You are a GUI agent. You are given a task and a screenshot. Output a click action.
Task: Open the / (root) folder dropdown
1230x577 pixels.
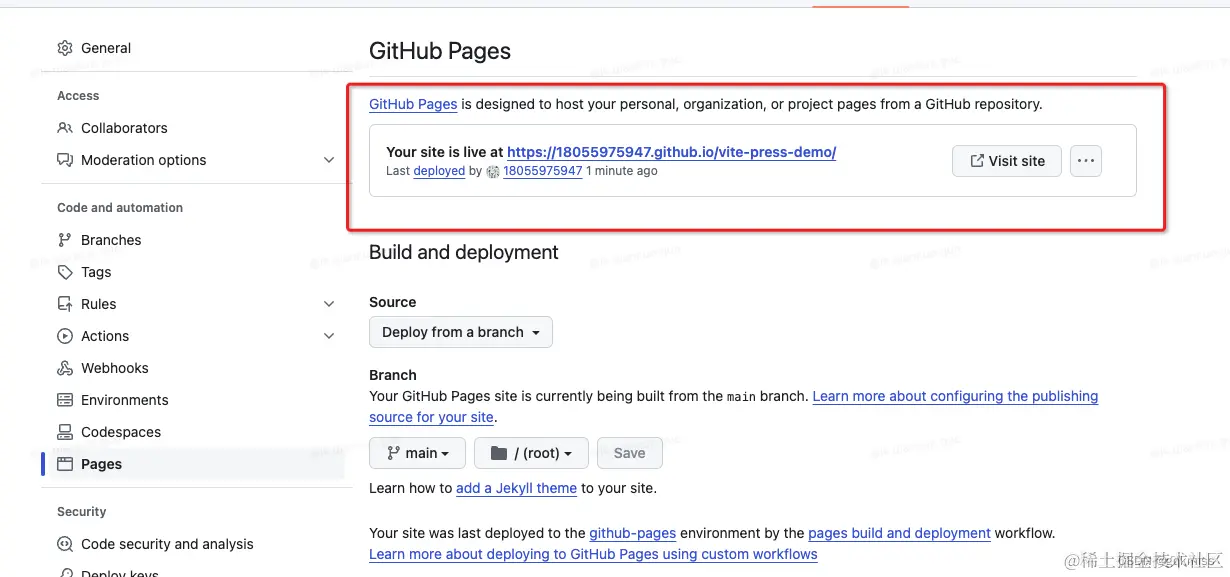click(x=532, y=453)
